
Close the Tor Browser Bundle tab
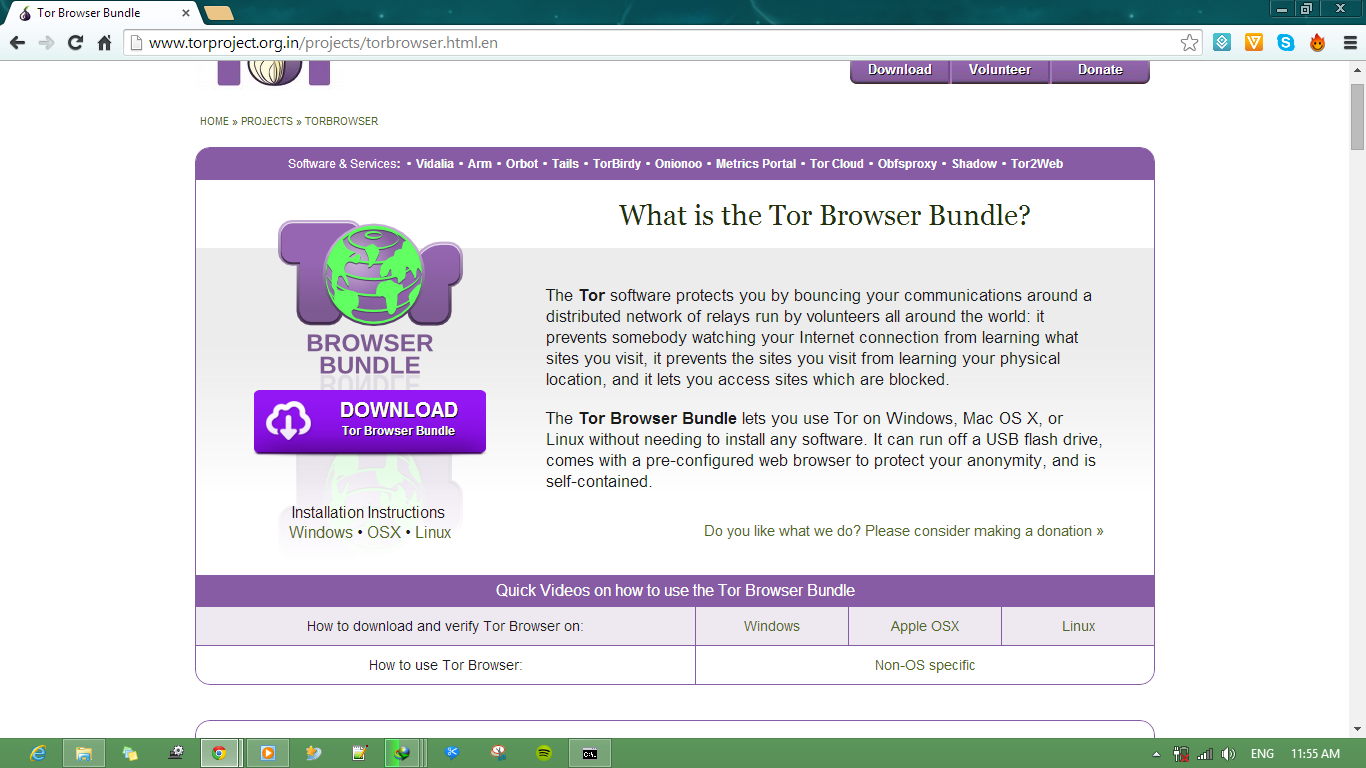(x=186, y=13)
